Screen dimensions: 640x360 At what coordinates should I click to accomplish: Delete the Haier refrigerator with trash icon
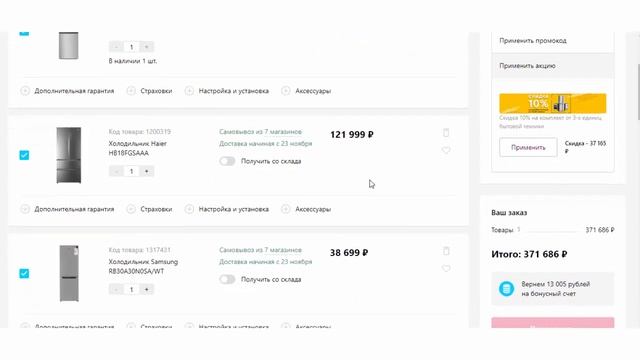pyautogui.click(x=446, y=133)
